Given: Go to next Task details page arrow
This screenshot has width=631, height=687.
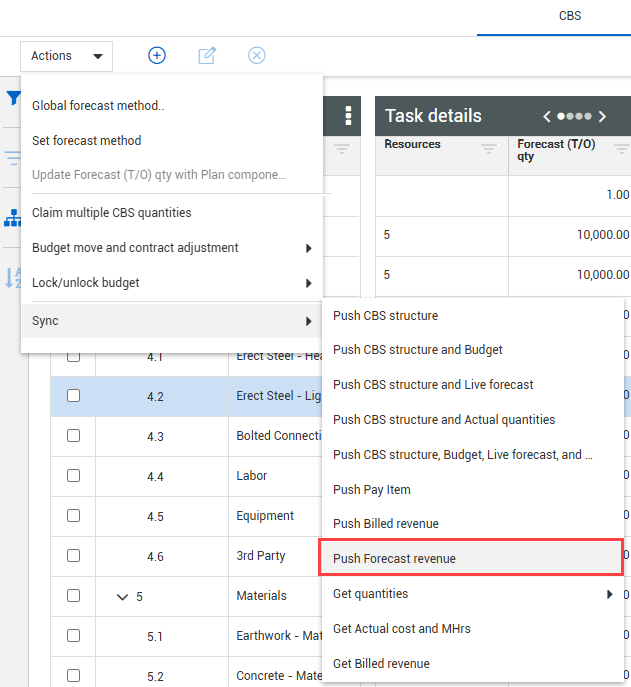Looking at the screenshot, I should (x=602, y=116).
